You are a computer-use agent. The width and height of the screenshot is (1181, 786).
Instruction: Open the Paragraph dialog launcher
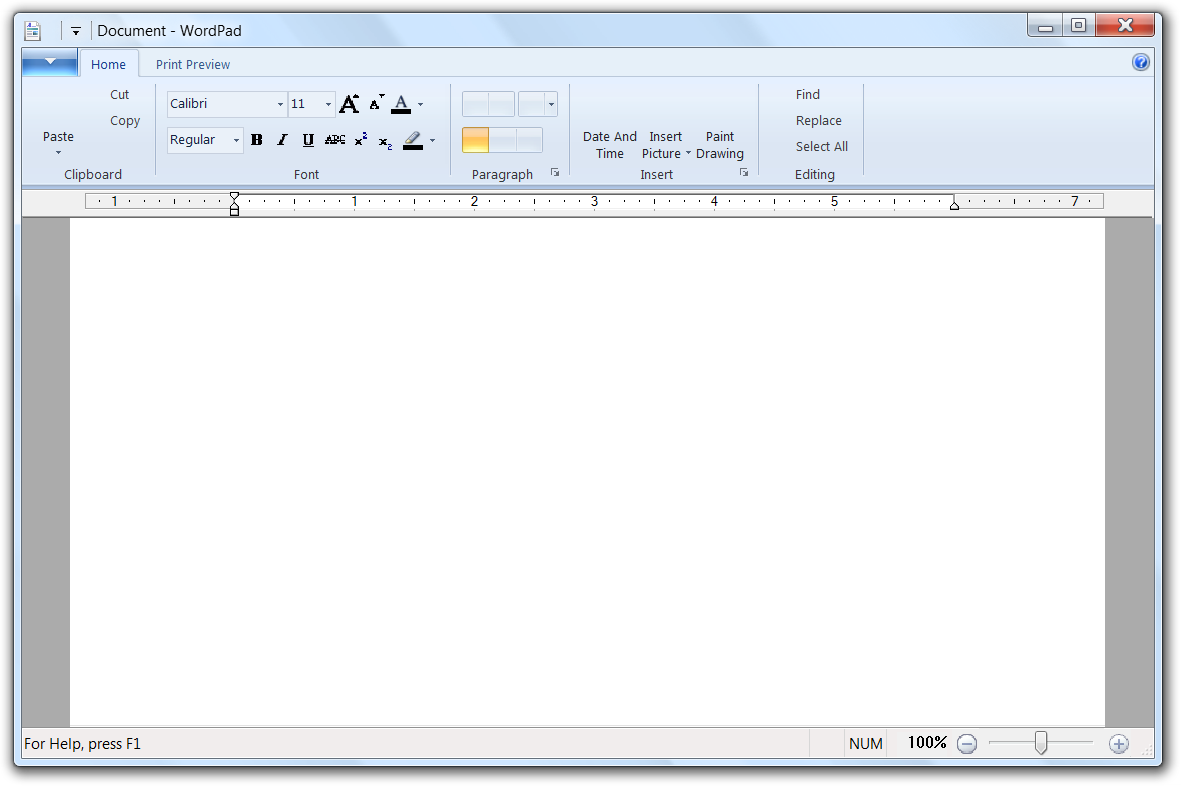[x=555, y=172]
